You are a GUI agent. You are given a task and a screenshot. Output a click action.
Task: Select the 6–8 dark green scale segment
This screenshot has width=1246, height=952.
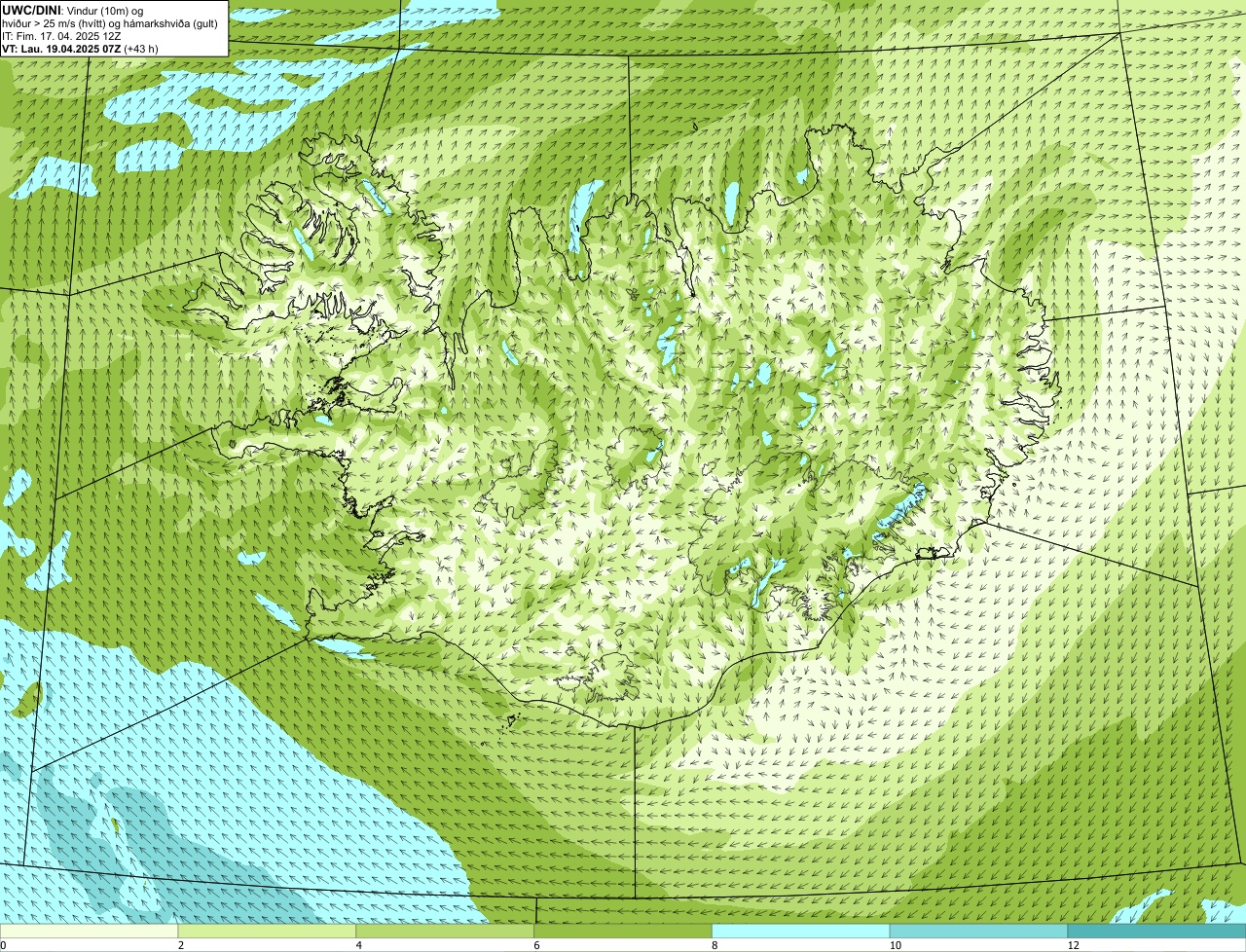pos(623,932)
